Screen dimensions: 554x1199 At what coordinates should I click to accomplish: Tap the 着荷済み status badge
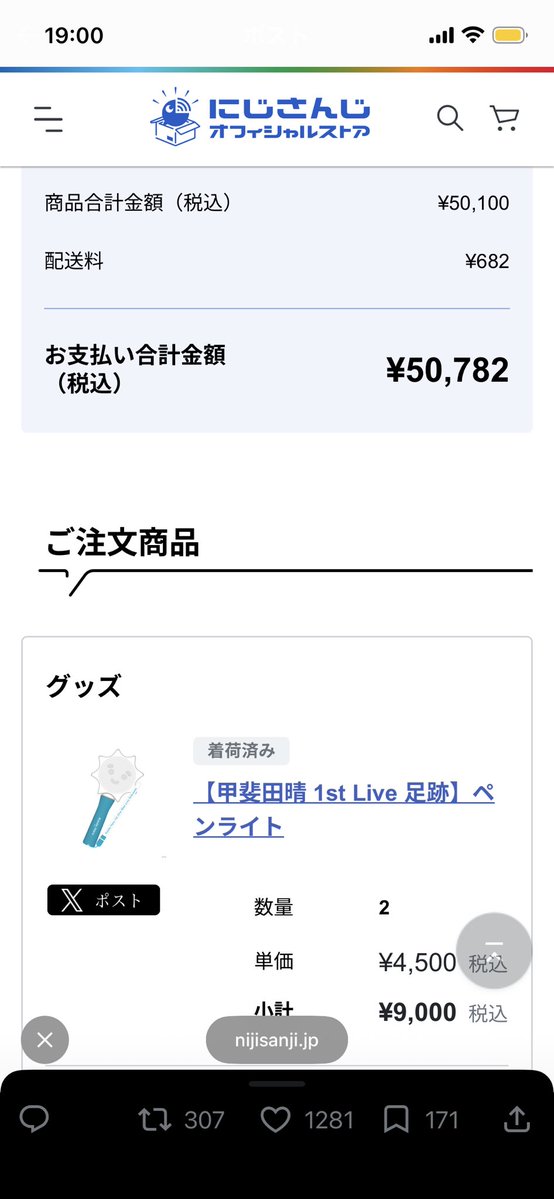pos(241,751)
